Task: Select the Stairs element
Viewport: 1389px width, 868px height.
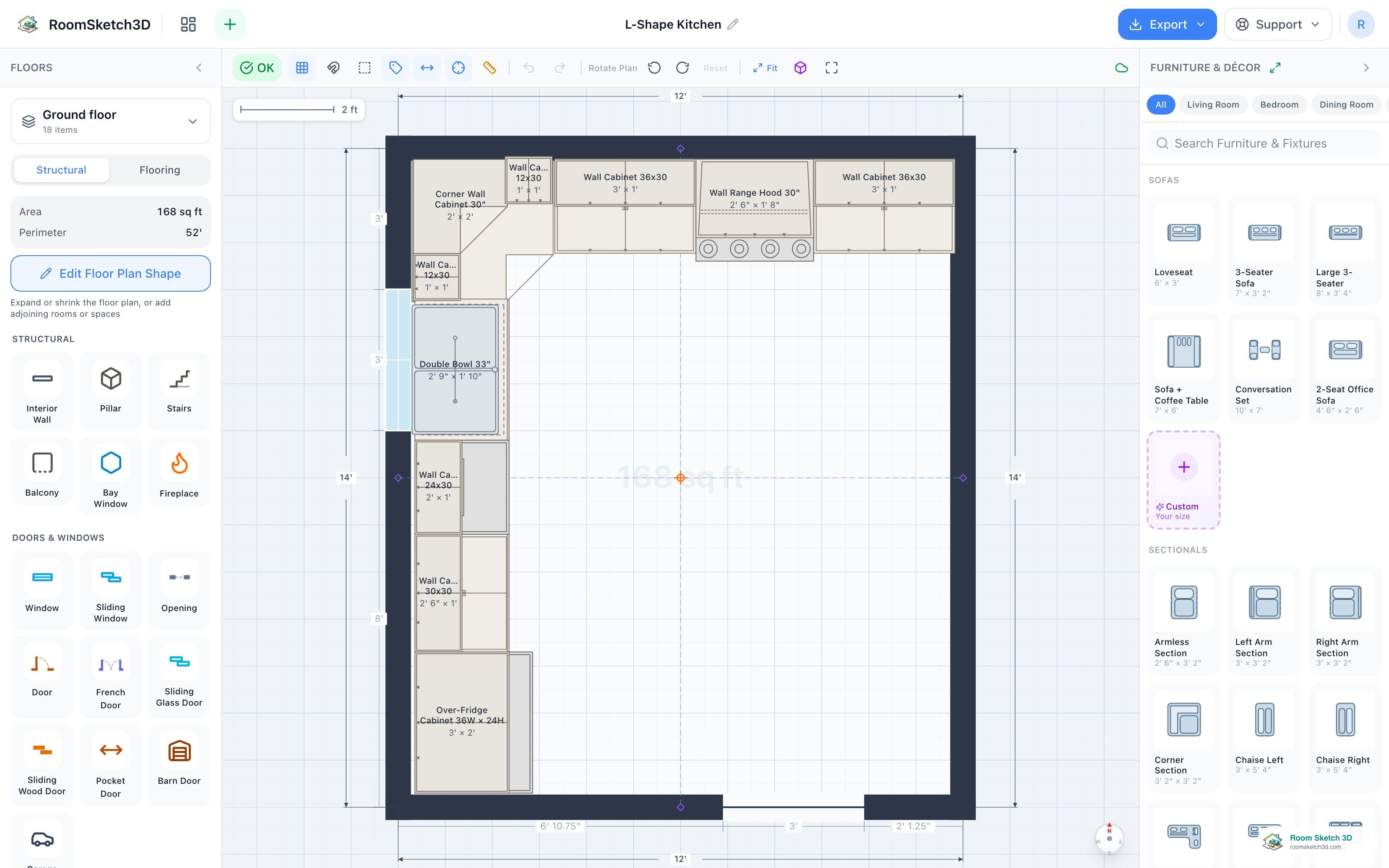Action: tap(179, 391)
